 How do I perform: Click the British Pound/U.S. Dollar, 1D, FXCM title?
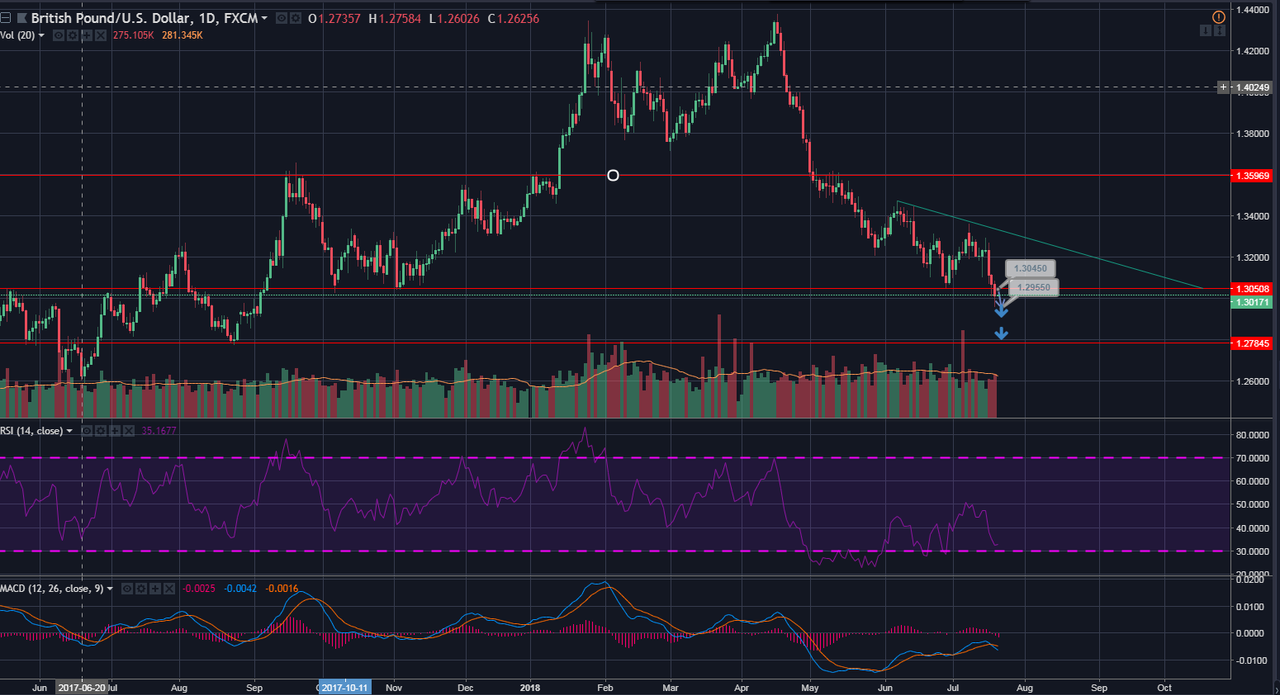point(144,18)
